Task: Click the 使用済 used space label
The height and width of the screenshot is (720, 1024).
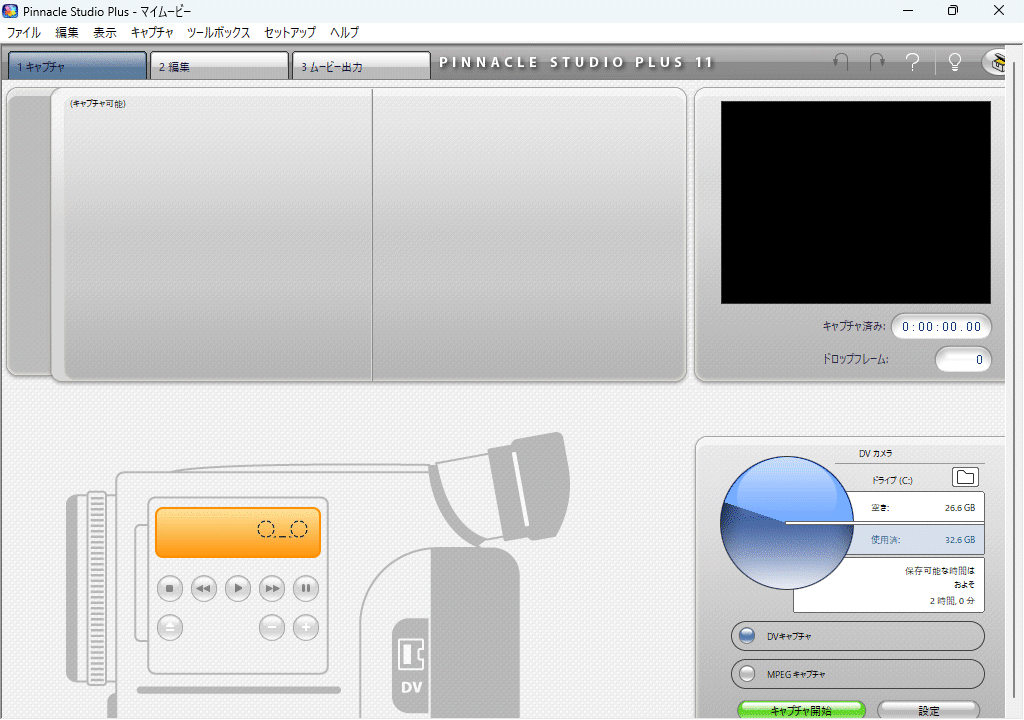Action: (x=886, y=540)
